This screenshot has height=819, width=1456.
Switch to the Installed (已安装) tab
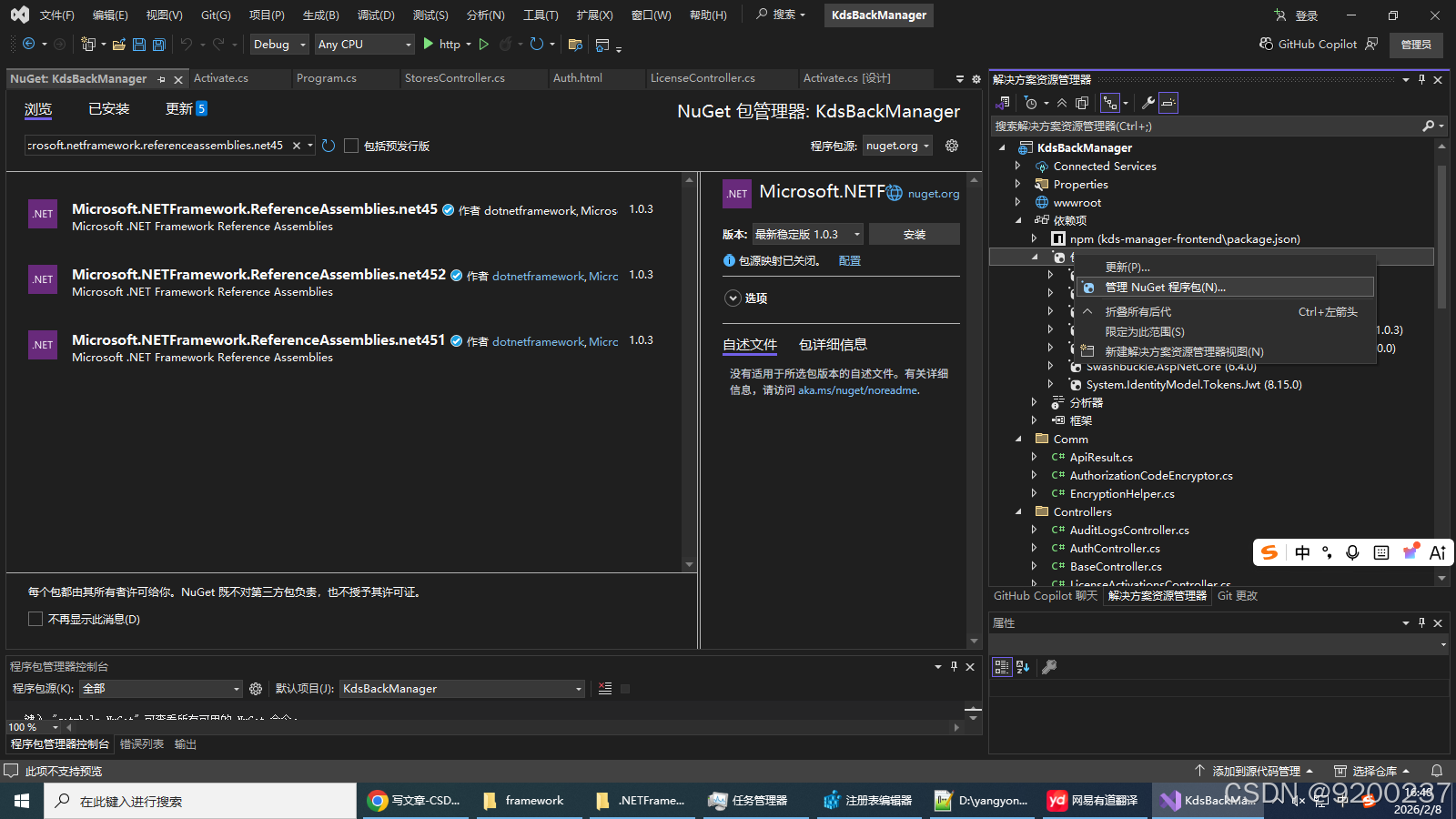pos(109,108)
